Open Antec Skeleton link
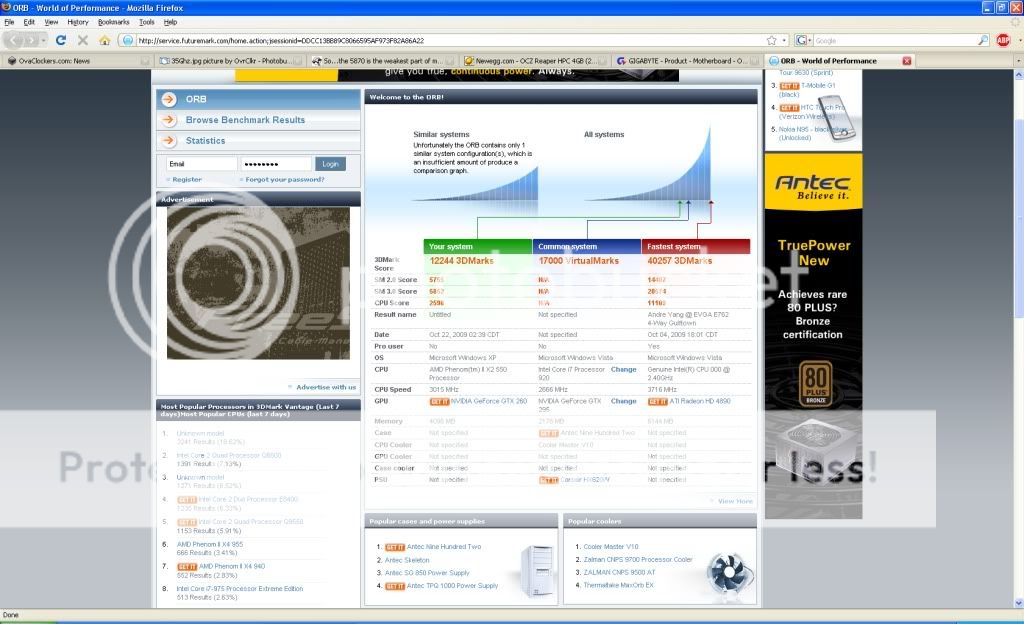The height and width of the screenshot is (624, 1024). pyautogui.click(x=407, y=560)
